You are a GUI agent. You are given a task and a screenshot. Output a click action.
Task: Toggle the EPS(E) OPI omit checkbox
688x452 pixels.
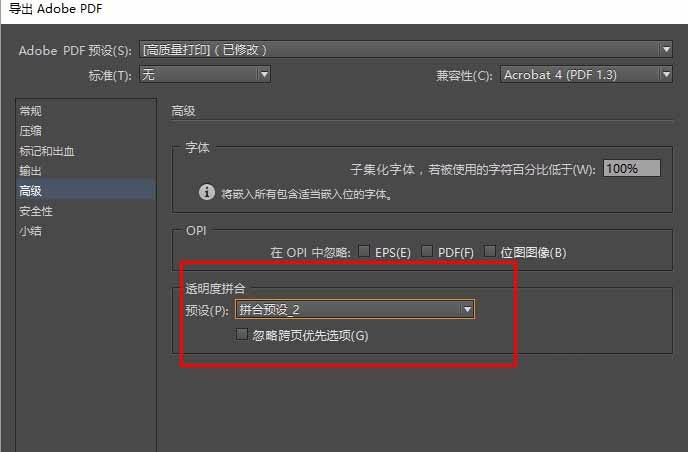364,251
